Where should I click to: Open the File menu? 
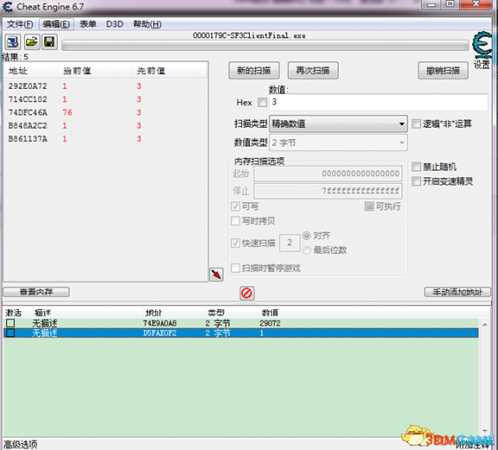tap(20, 24)
